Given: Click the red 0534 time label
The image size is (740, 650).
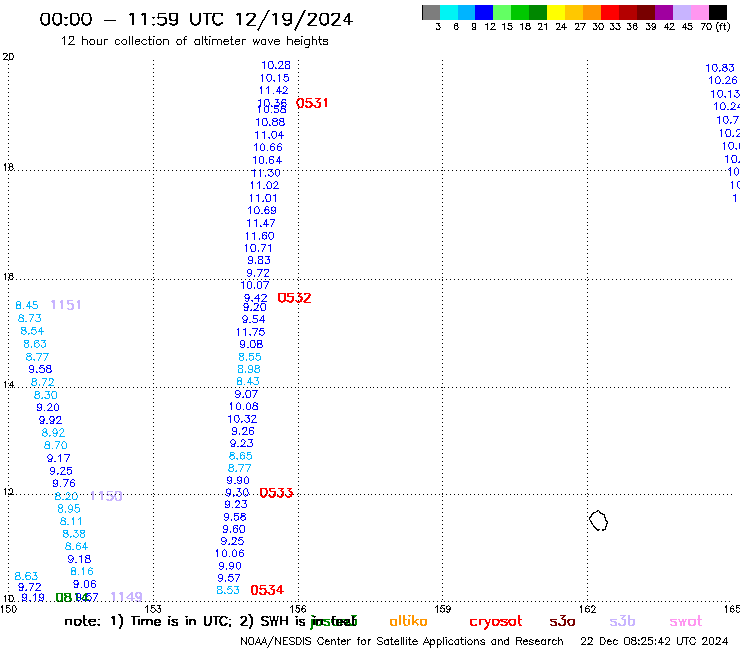Looking at the screenshot, I should click(267, 590).
